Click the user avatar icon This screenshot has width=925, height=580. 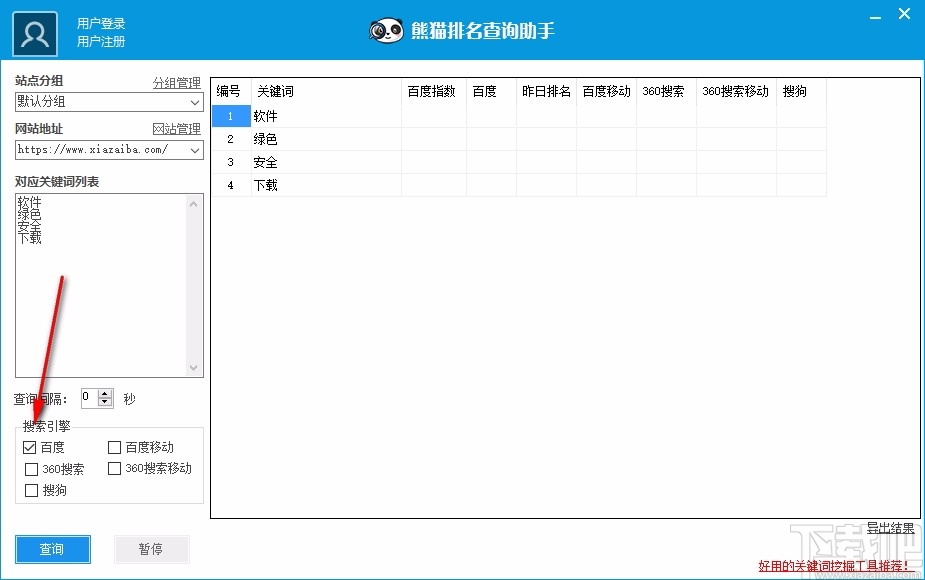33,33
